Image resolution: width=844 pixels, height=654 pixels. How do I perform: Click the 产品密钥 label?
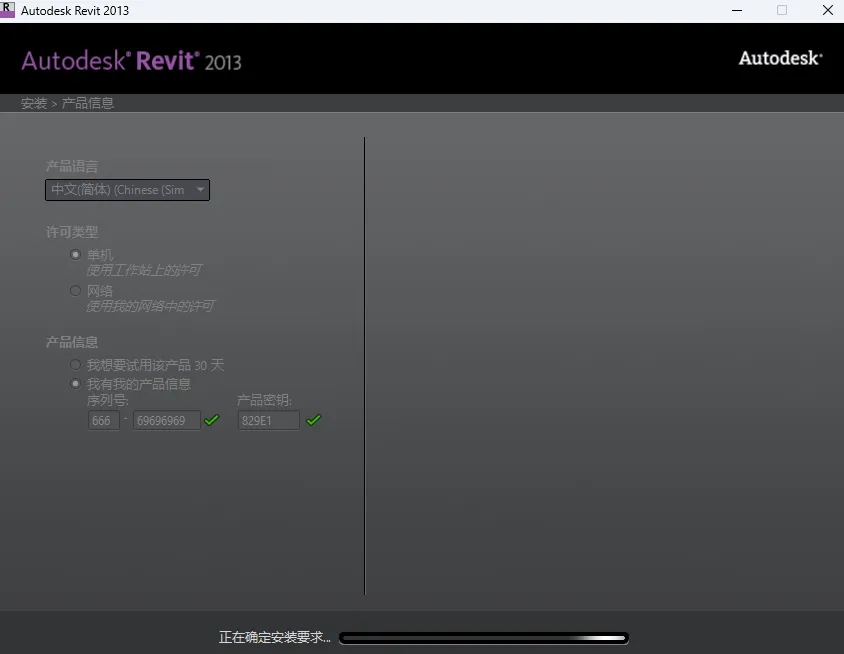click(x=264, y=400)
